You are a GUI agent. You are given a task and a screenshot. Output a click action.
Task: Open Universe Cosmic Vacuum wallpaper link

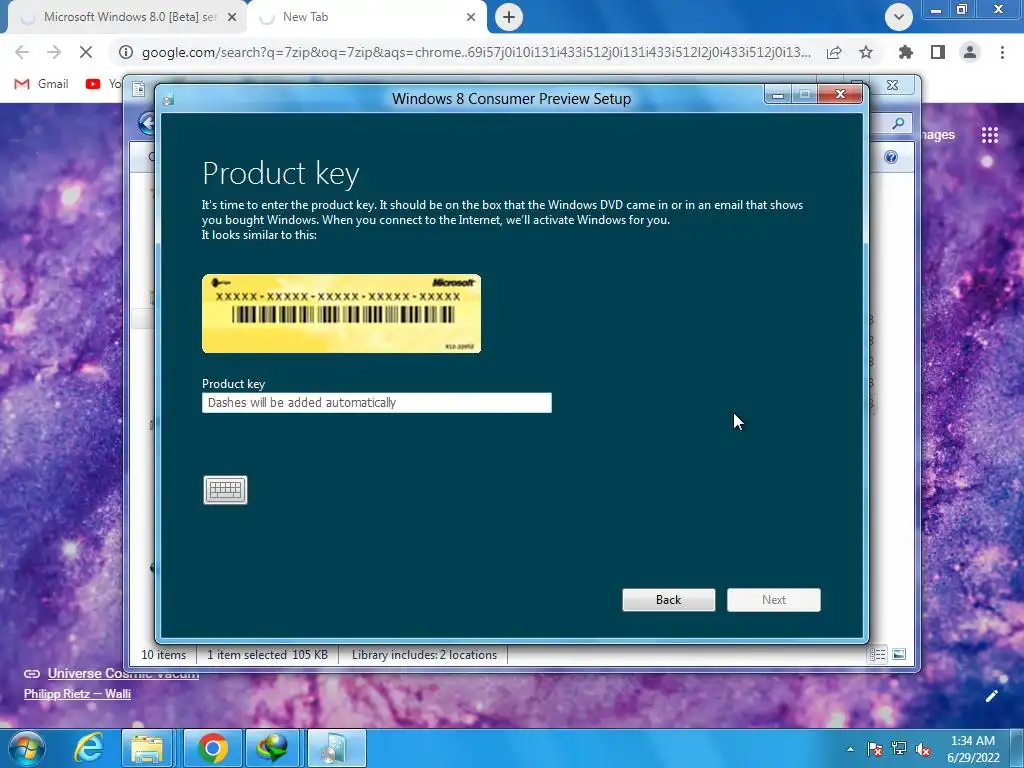123,673
